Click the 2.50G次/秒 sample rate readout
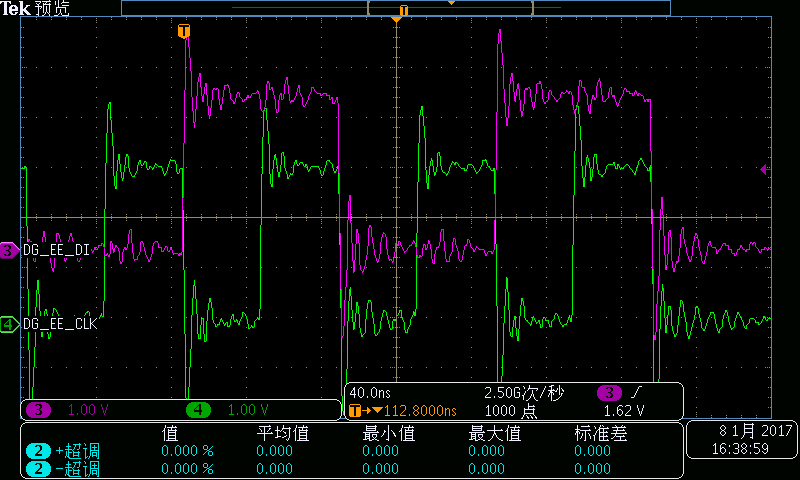Viewport: 800px width, 480px height. (x=523, y=393)
